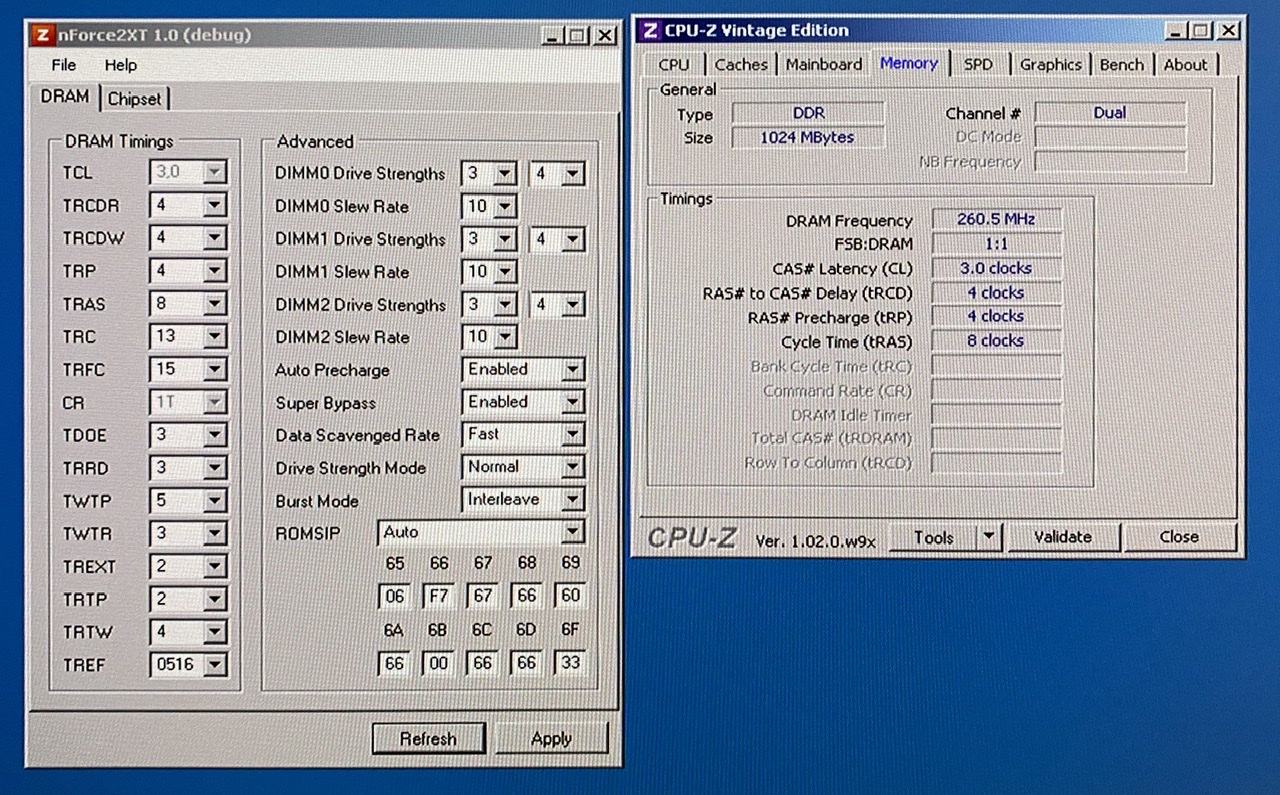The width and height of the screenshot is (1280, 795).
Task: Open the TRTW timing dropdown
Action: pyautogui.click(x=188, y=632)
